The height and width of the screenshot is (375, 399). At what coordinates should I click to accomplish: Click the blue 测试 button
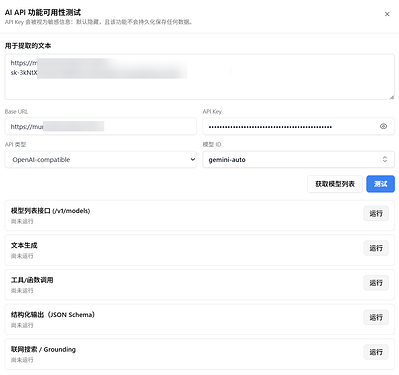380,184
